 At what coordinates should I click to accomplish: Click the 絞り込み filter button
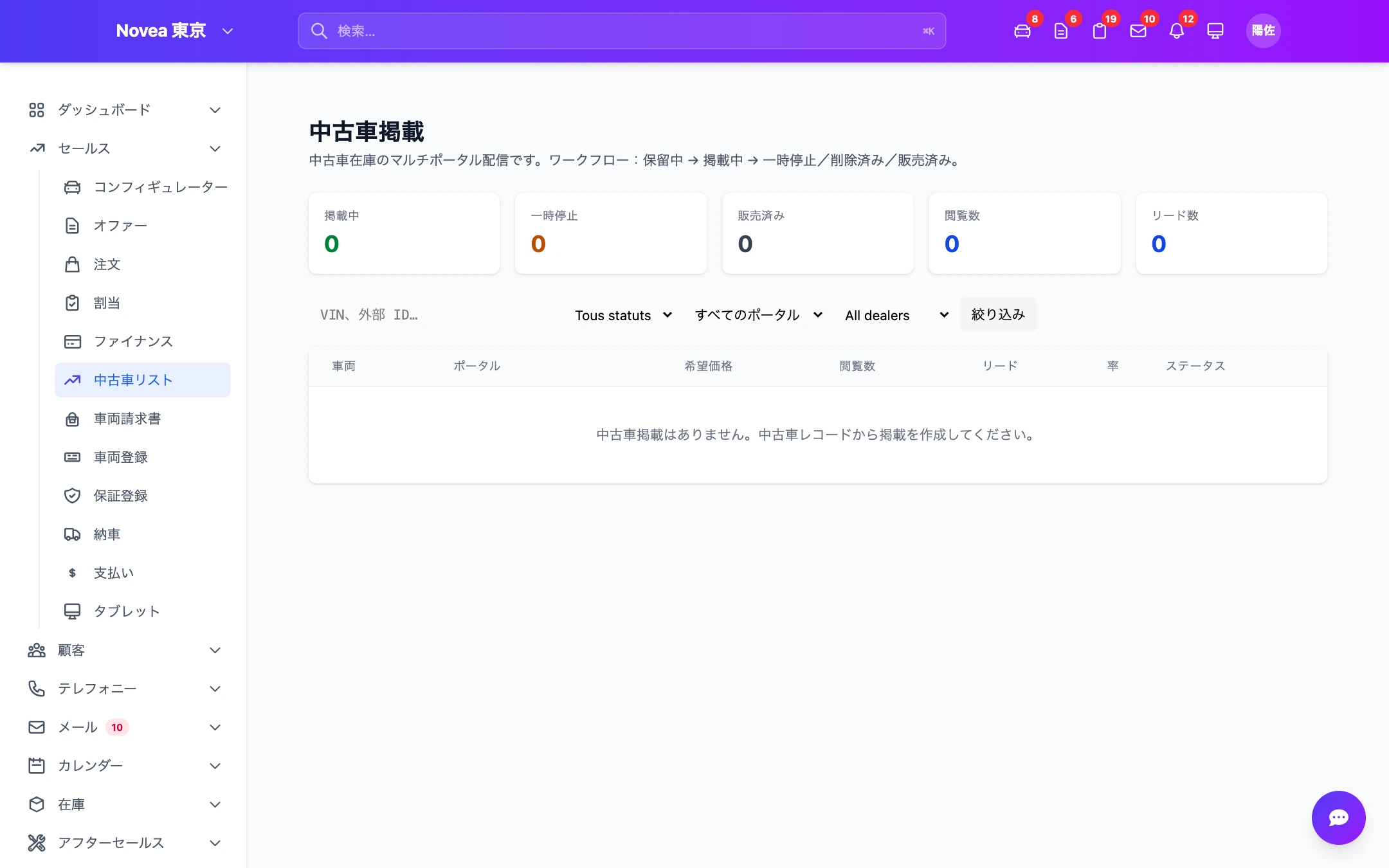998,314
